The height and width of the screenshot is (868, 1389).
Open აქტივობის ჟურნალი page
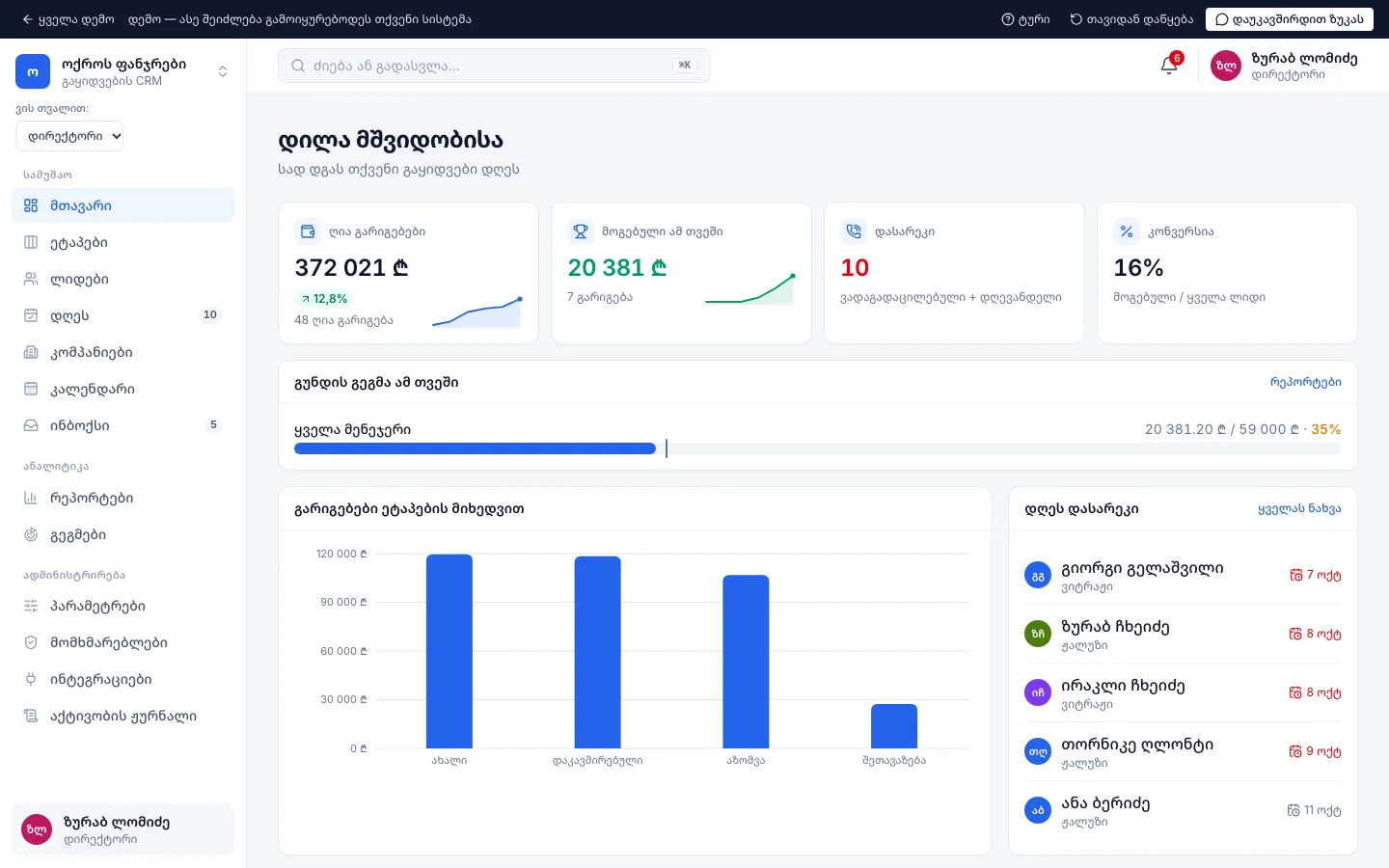[123, 716]
